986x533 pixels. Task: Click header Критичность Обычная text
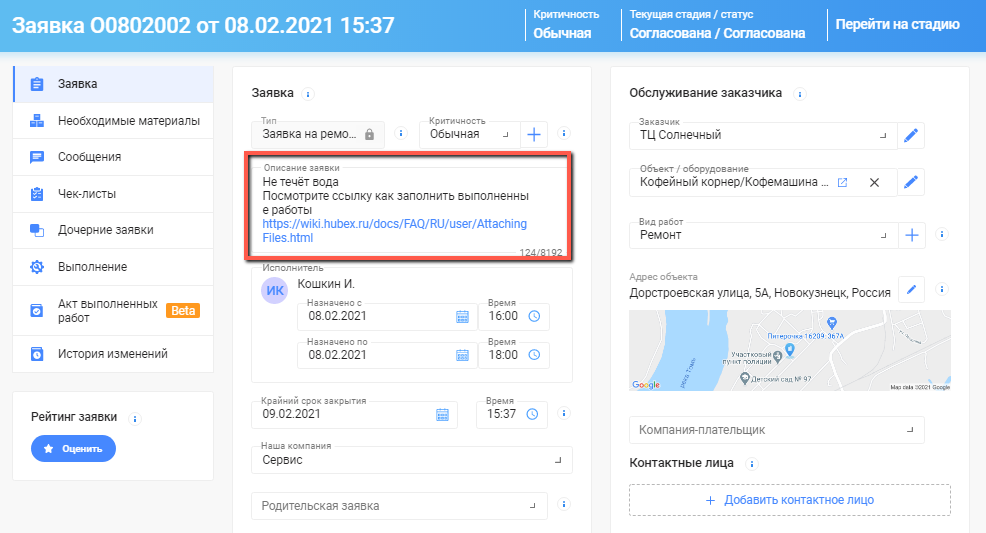(562, 33)
